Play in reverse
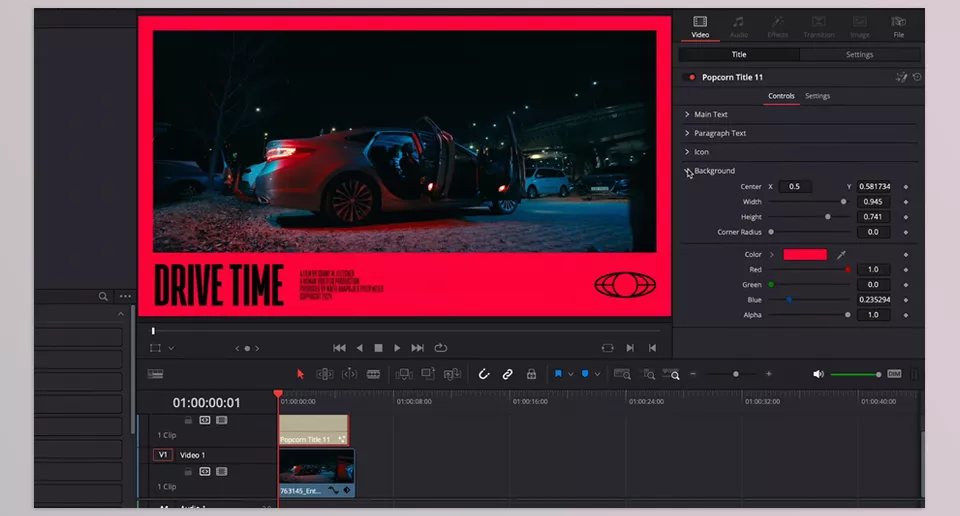 point(359,348)
